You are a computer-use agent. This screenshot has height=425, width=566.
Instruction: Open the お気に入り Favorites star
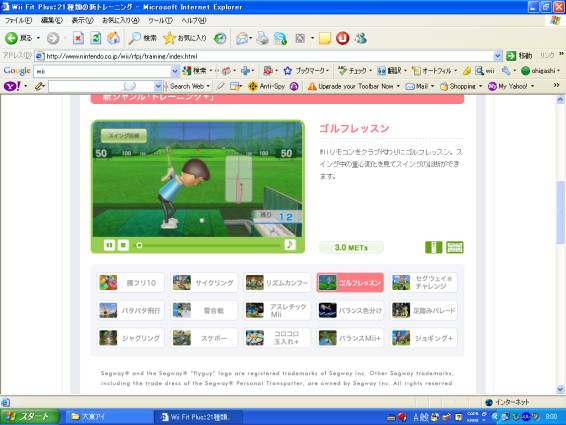tap(184, 38)
